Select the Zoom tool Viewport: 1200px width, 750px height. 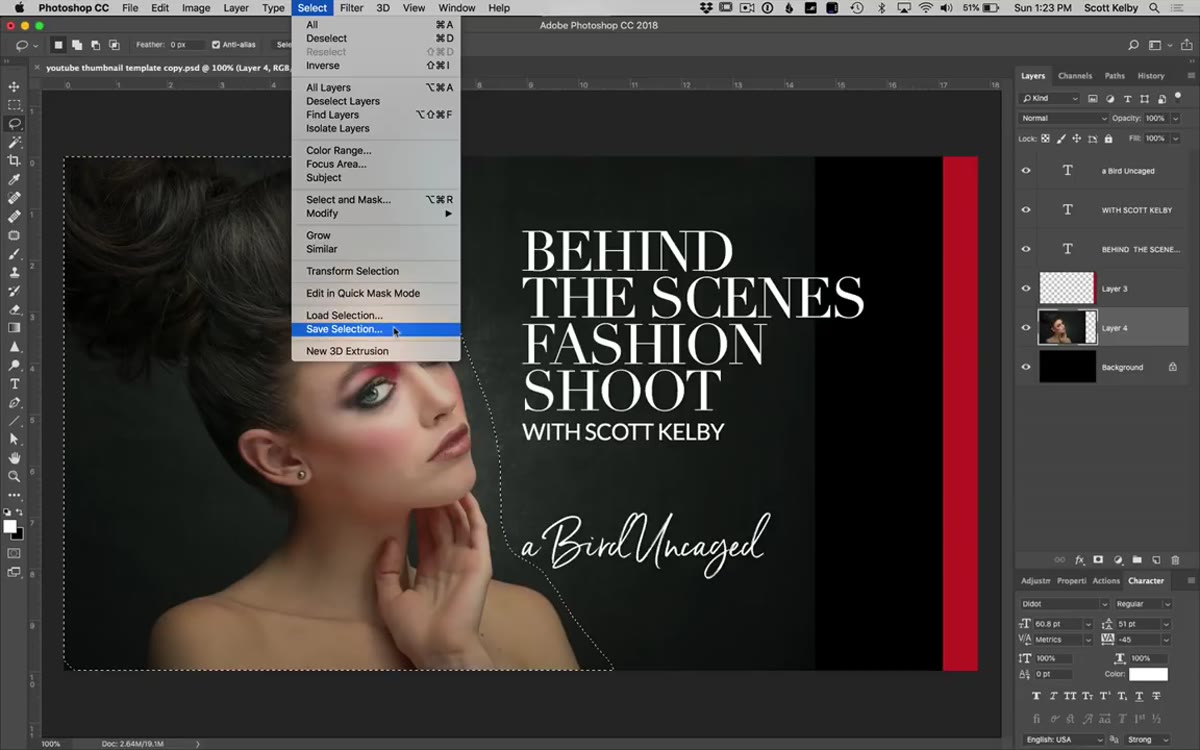tap(14, 476)
